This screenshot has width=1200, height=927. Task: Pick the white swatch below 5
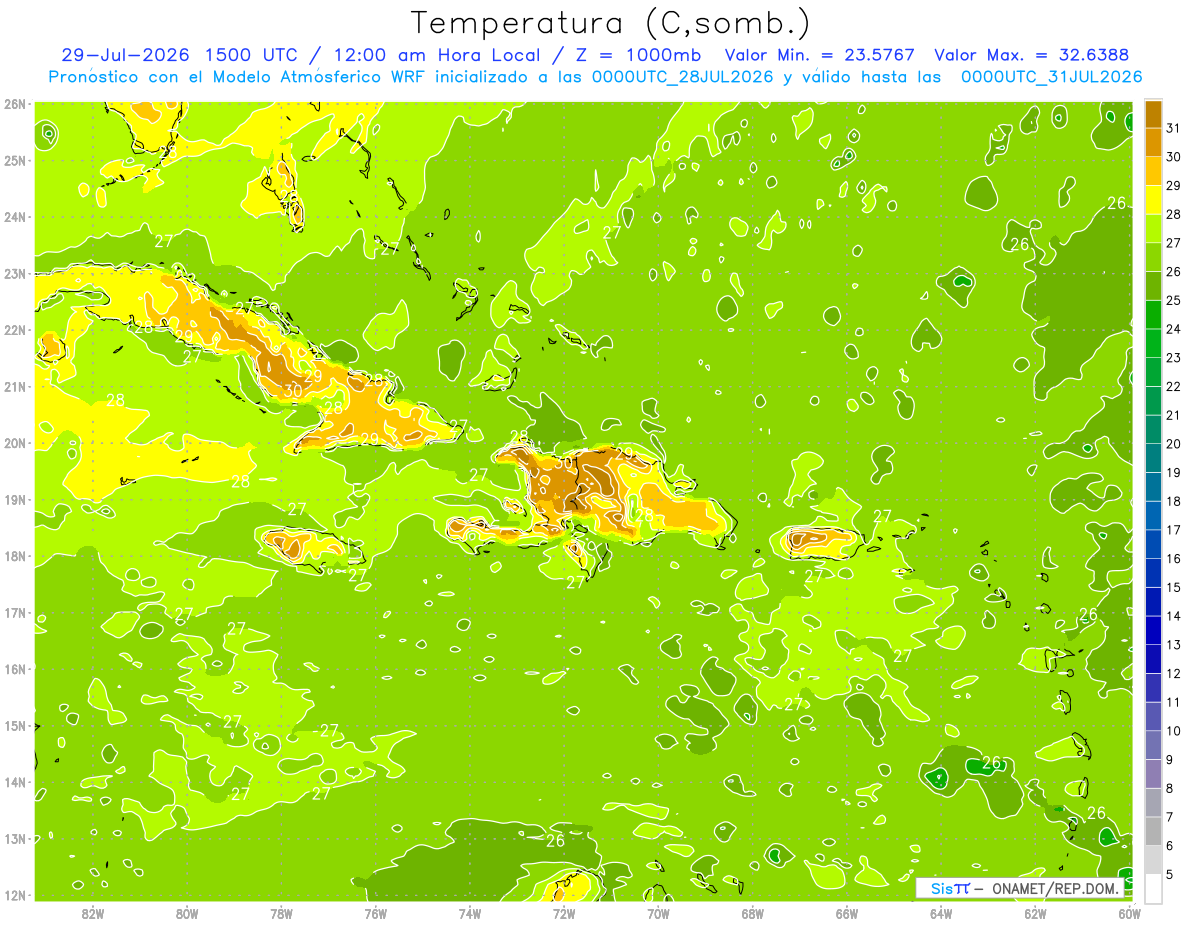pyautogui.click(x=1153, y=888)
